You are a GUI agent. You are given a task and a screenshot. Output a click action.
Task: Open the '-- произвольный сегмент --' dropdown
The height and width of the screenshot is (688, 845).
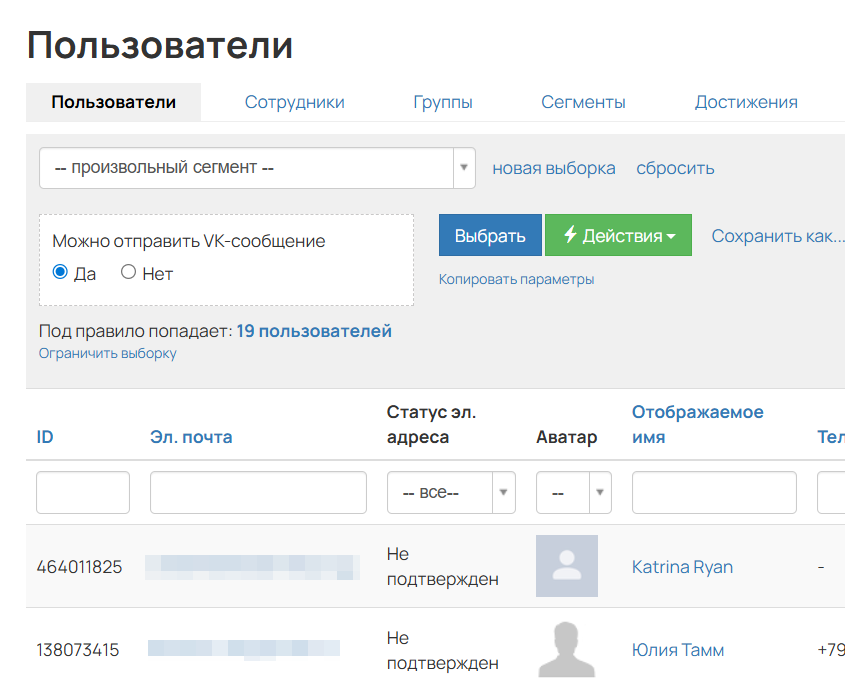click(x=463, y=167)
